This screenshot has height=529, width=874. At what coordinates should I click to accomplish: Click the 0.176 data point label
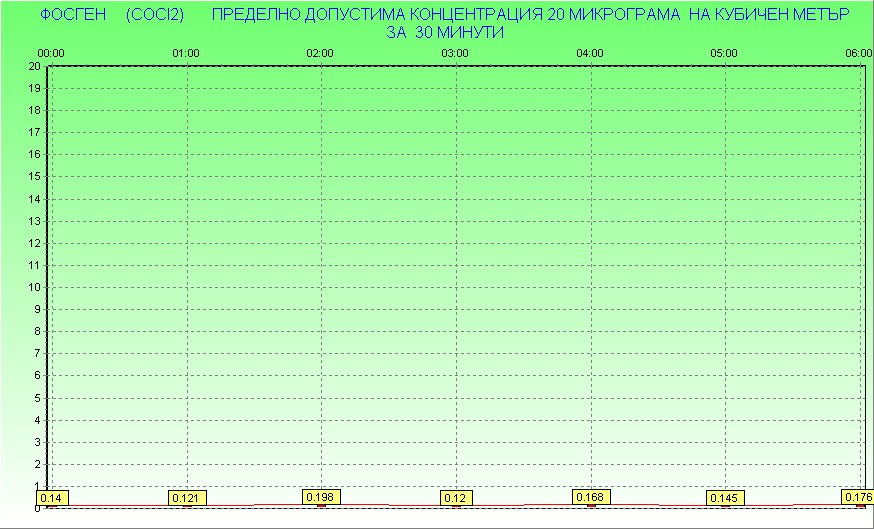858,497
